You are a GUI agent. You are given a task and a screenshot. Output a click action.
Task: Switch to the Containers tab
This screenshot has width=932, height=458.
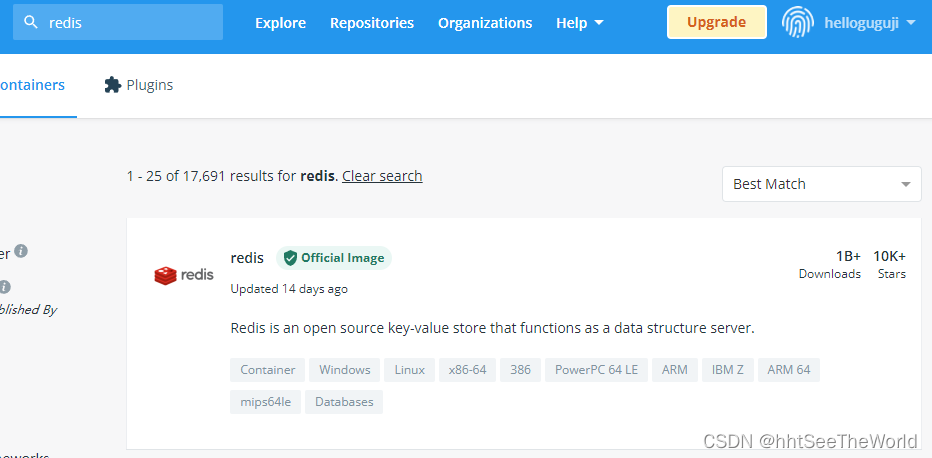point(32,85)
